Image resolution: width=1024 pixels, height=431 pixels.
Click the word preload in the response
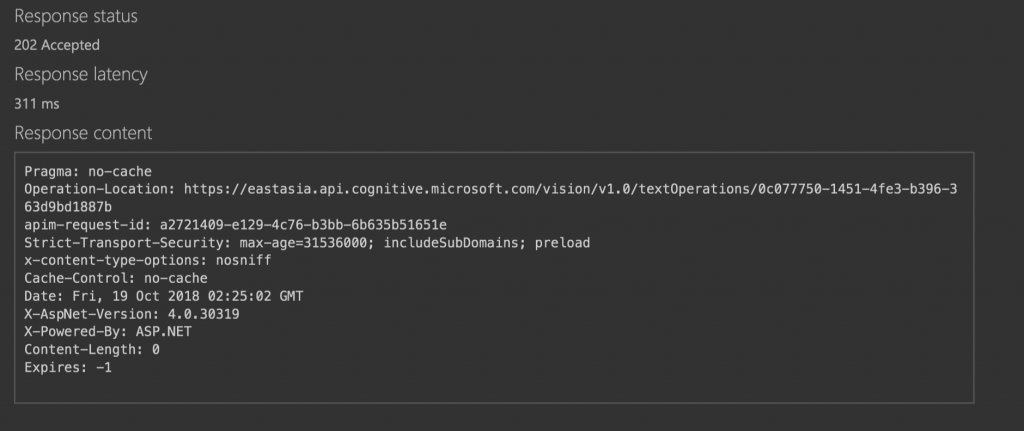tap(562, 242)
